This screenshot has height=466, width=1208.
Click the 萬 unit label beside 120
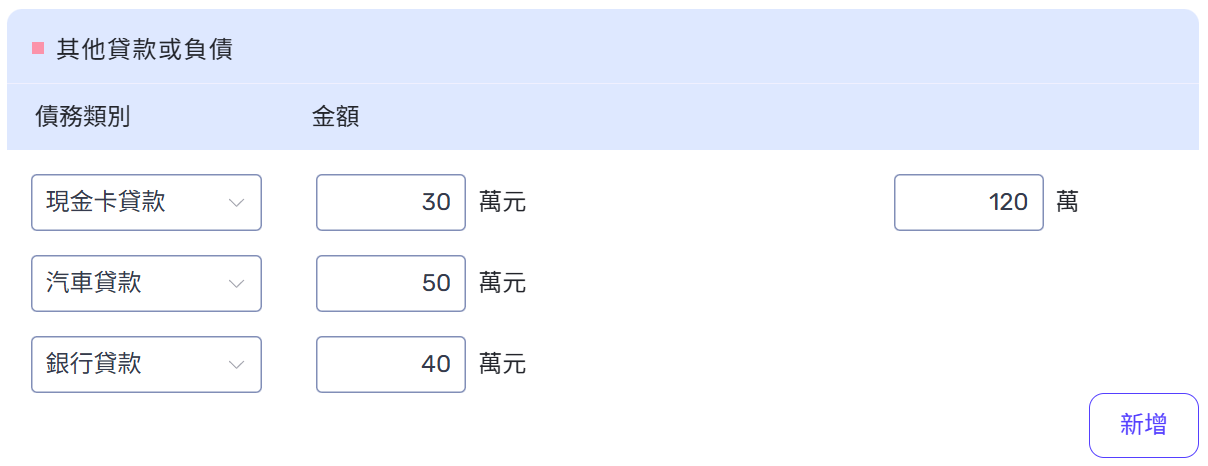[1067, 203]
